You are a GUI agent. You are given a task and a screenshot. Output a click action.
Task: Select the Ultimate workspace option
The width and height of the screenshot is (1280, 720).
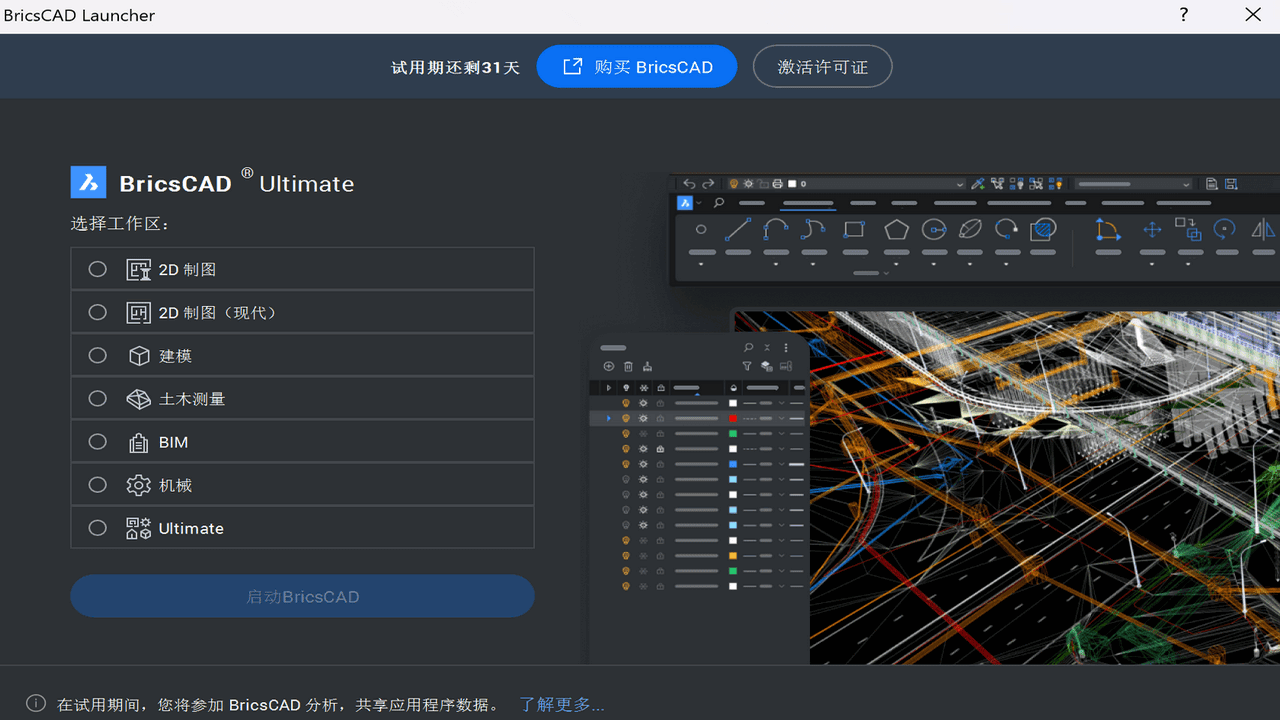(97, 527)
